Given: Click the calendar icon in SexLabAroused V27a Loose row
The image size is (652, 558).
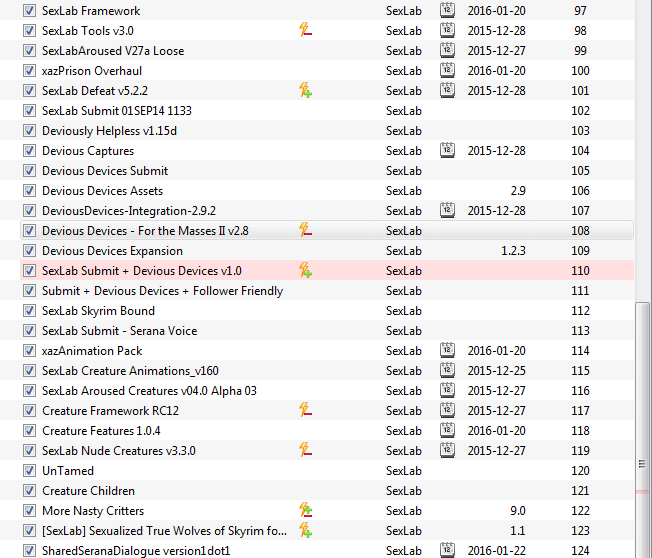Looking at the screenshot, I should tap(447, 50).
